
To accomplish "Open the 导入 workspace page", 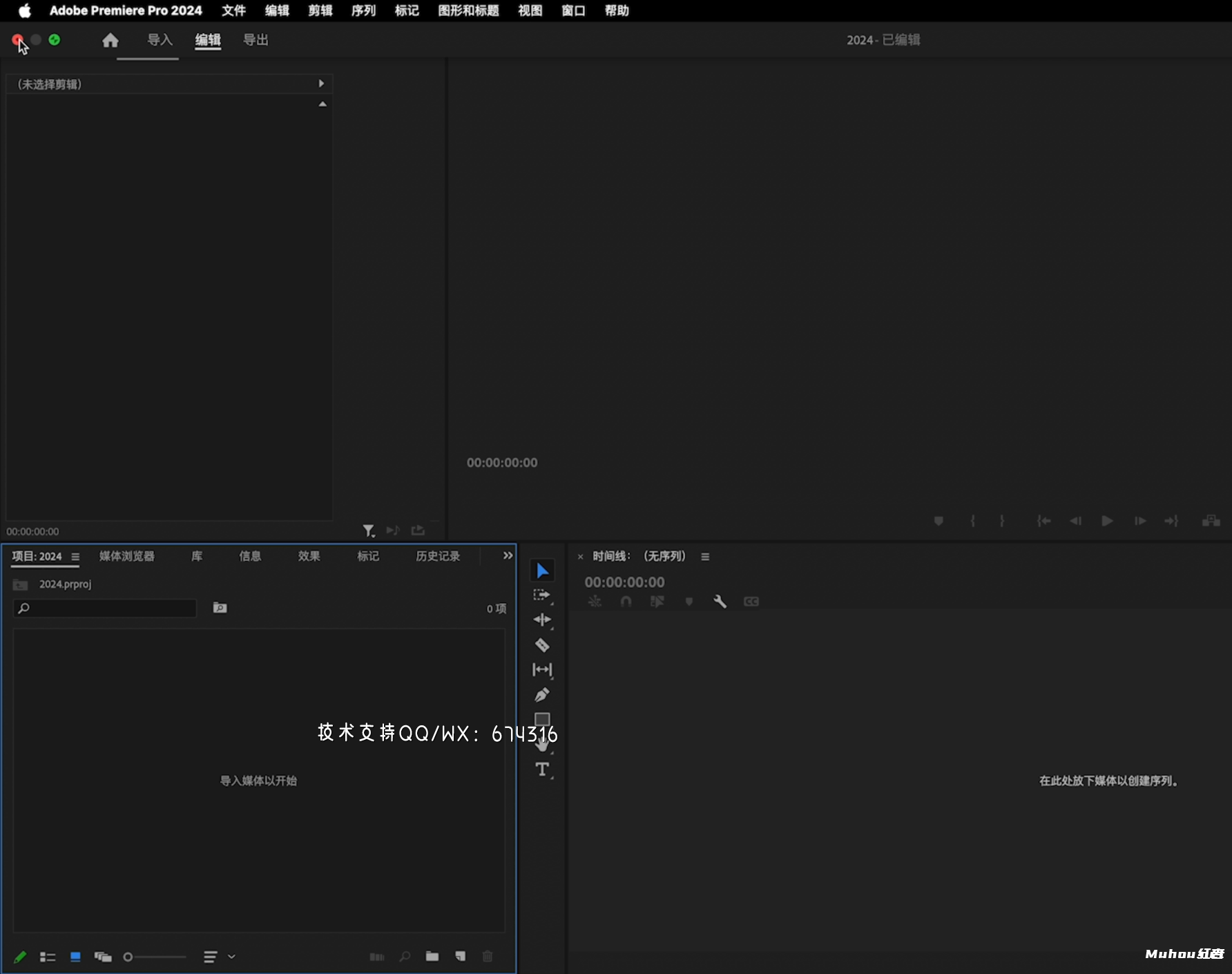I will point(160,40).
